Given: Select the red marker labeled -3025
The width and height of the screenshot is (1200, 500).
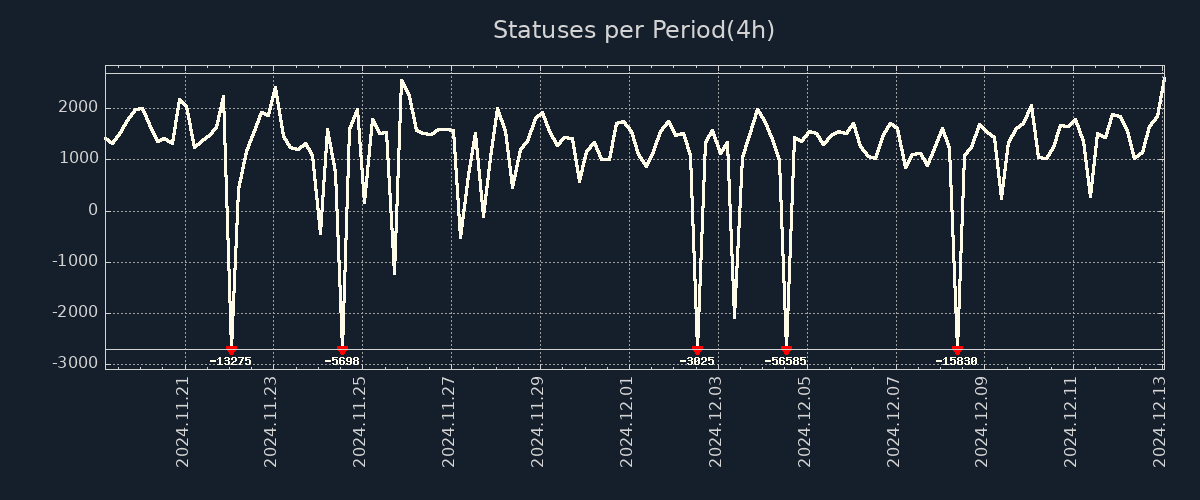Looking at the screenshot, I should [x=697, y=350].
